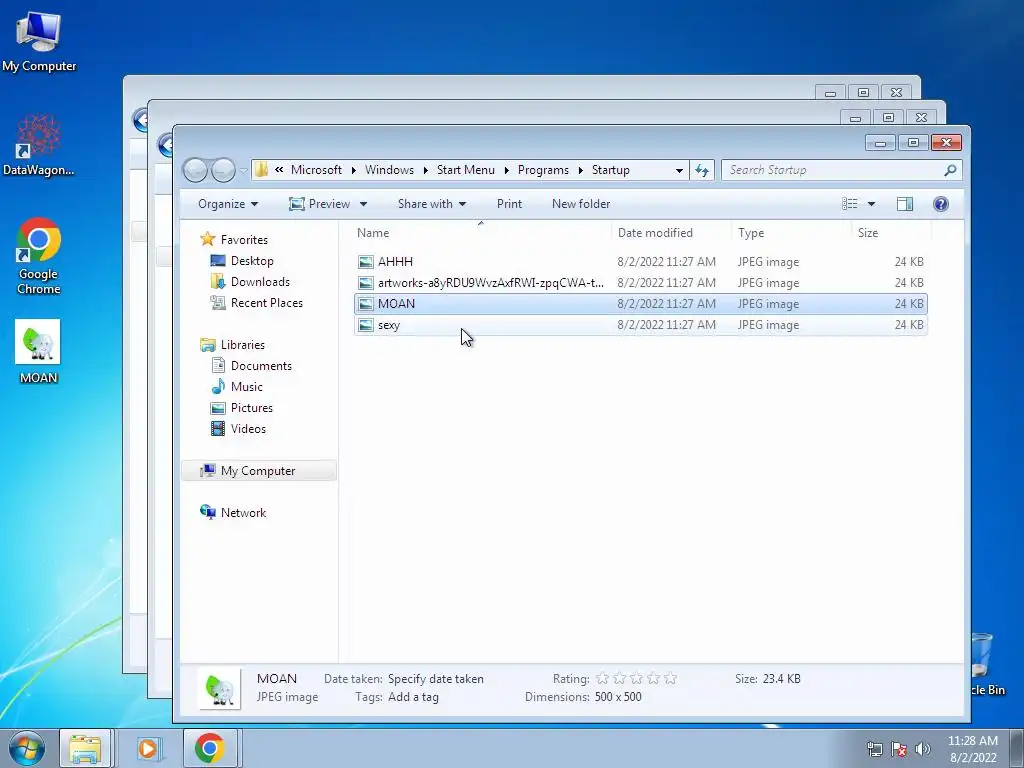Refresh the Startup folder view
Image resolution: width=1024 pixels, height=768 pixels.
coord(702,170)
